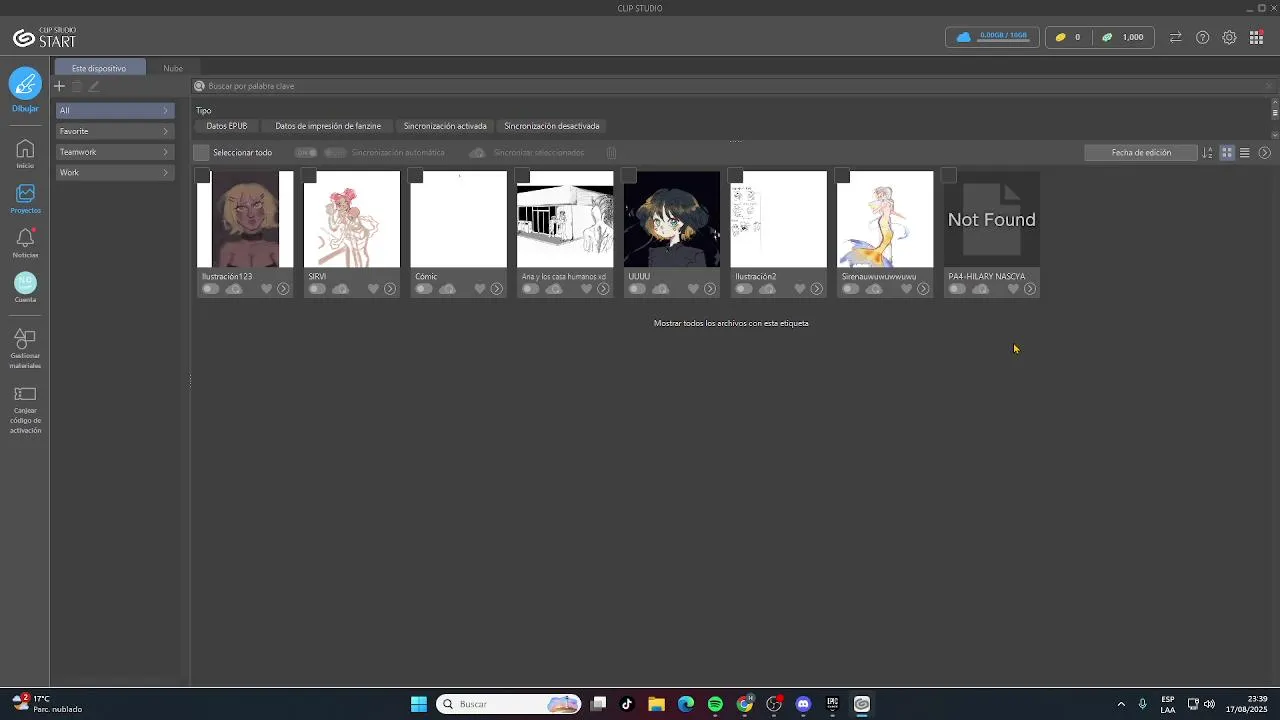Toggle sync switch for Ana y los casa humanos
Screen dimensions: 1280x720
click(530, 289)
